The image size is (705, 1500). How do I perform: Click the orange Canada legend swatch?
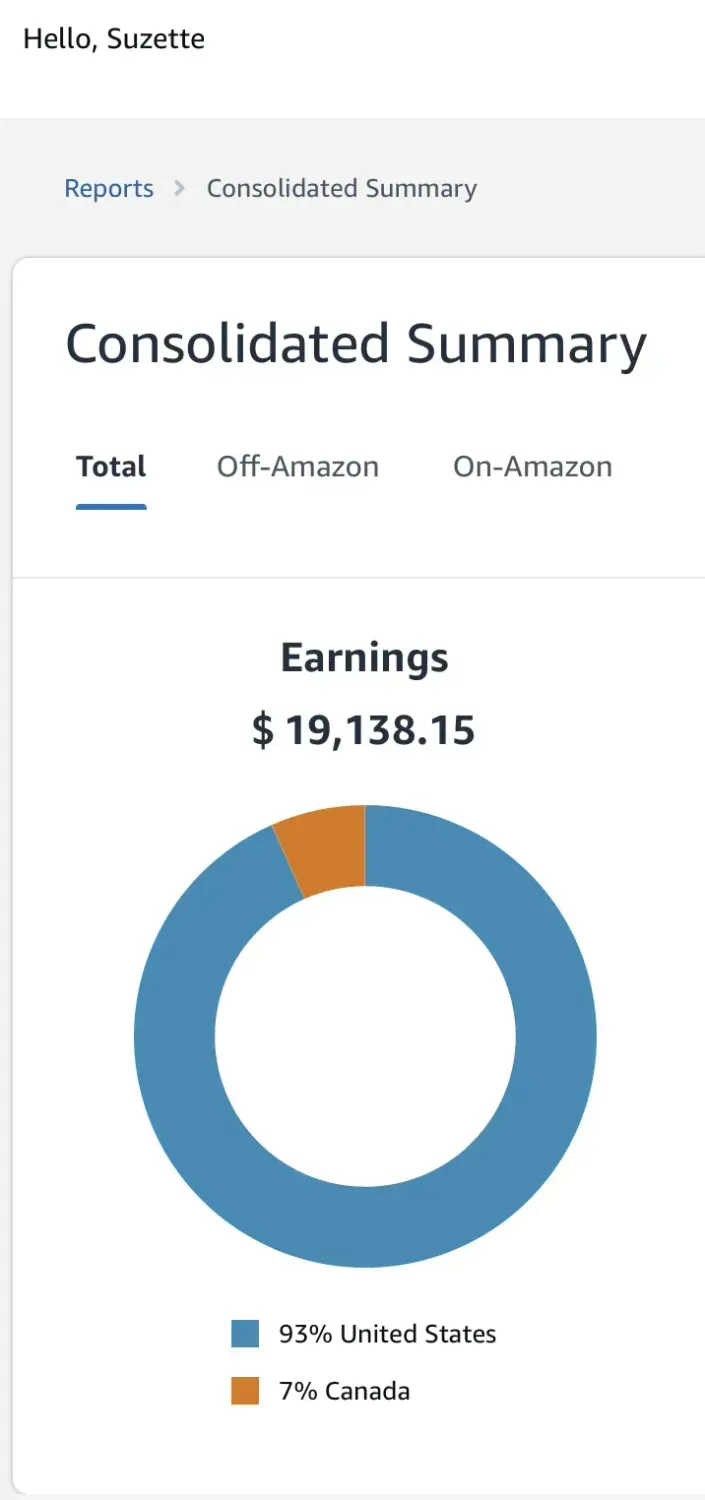[x=245, y=1391]
